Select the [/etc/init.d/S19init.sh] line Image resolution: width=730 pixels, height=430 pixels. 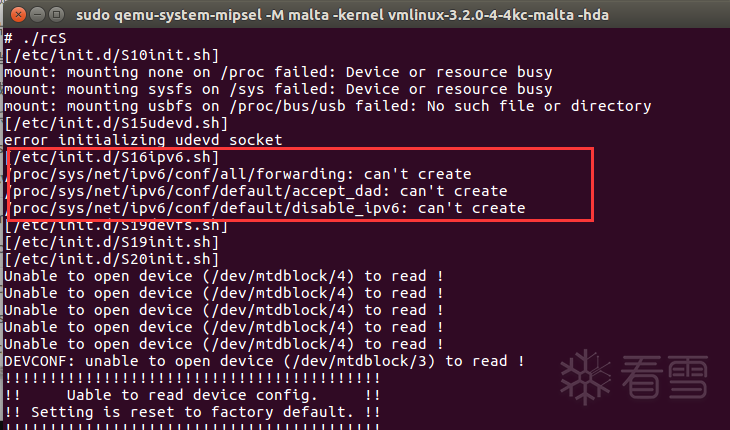pyautogui.click(x=112, y=242)
